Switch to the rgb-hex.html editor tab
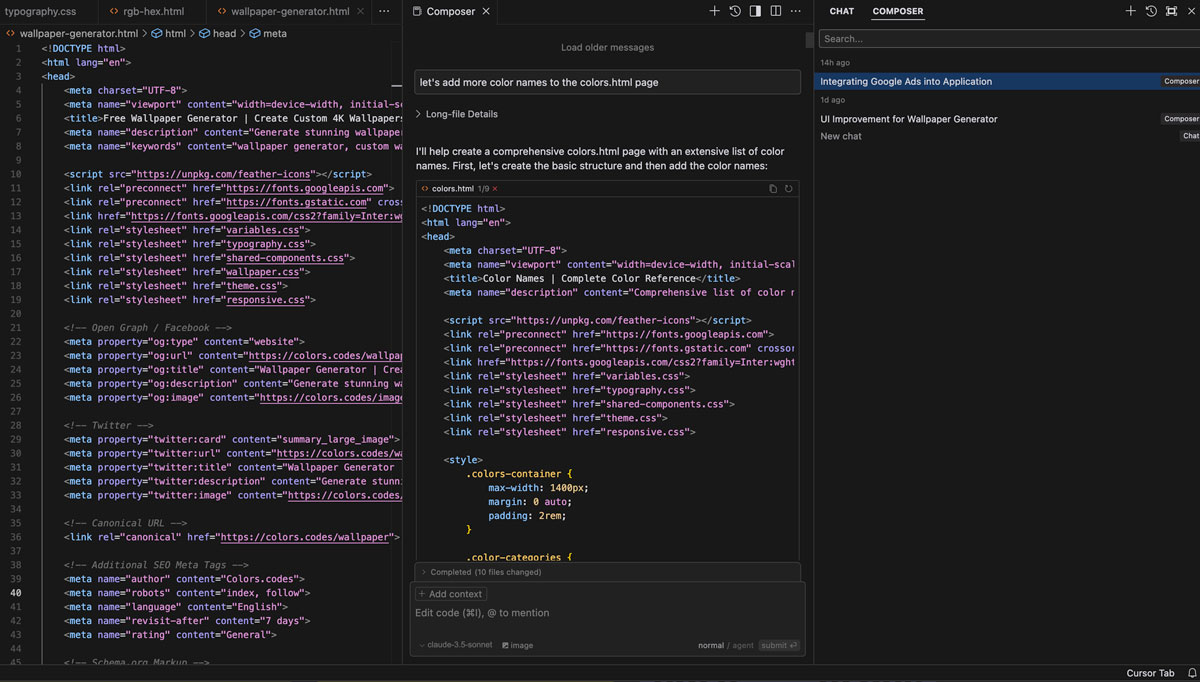Screen dimensions: 1200x682 [x=153, y=12]
